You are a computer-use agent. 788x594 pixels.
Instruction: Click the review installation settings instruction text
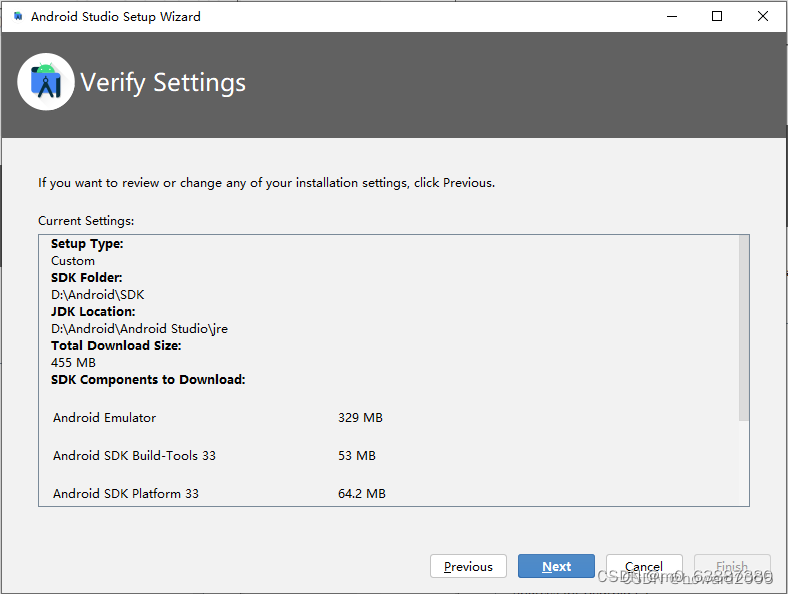pos(266,183)
